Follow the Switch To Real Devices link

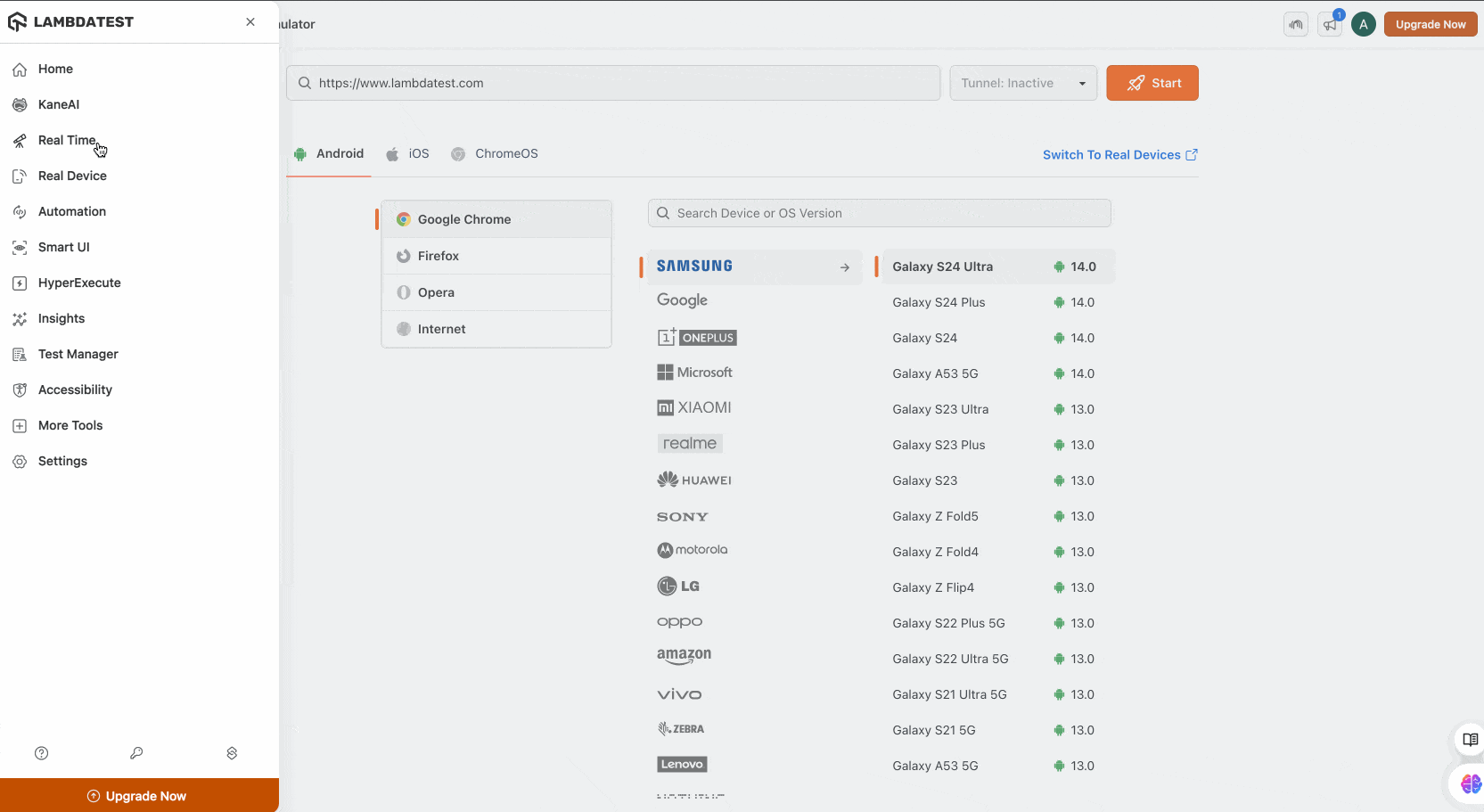coord(1119,155)
